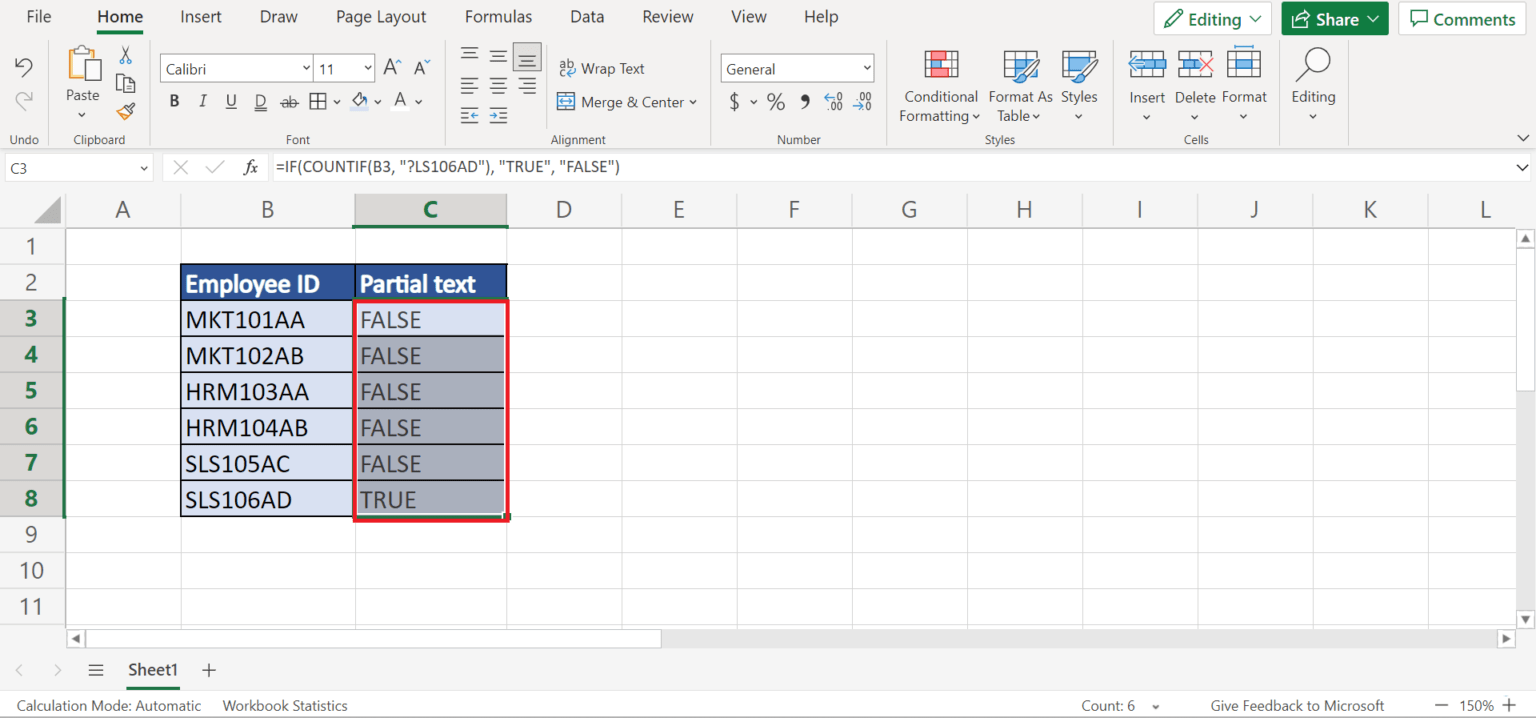Viewport: 1536px width, 718px height.
Task: Expand the Merge & Center options arrow
Action: (693, 102)
